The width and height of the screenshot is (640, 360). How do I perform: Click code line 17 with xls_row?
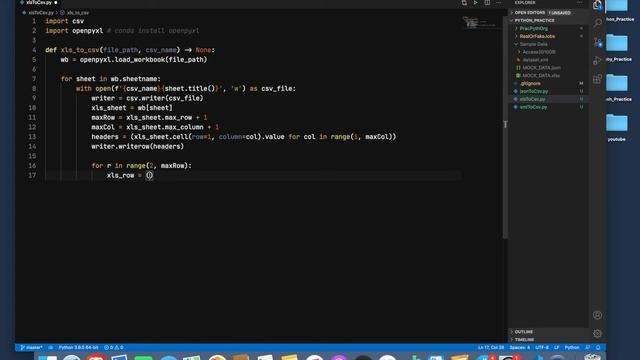click(x=253, y=176)
